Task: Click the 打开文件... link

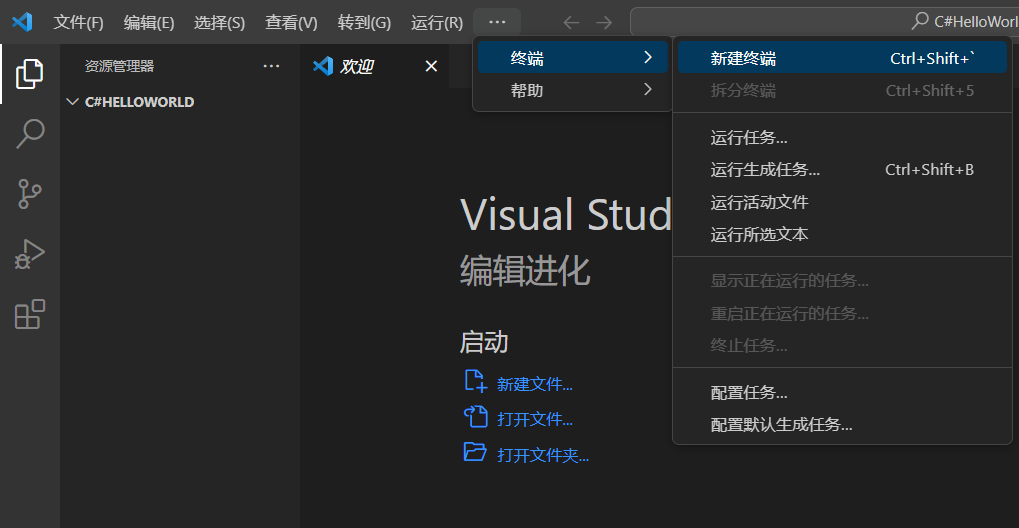Action: pyautogui.click(x=535, y=419)
